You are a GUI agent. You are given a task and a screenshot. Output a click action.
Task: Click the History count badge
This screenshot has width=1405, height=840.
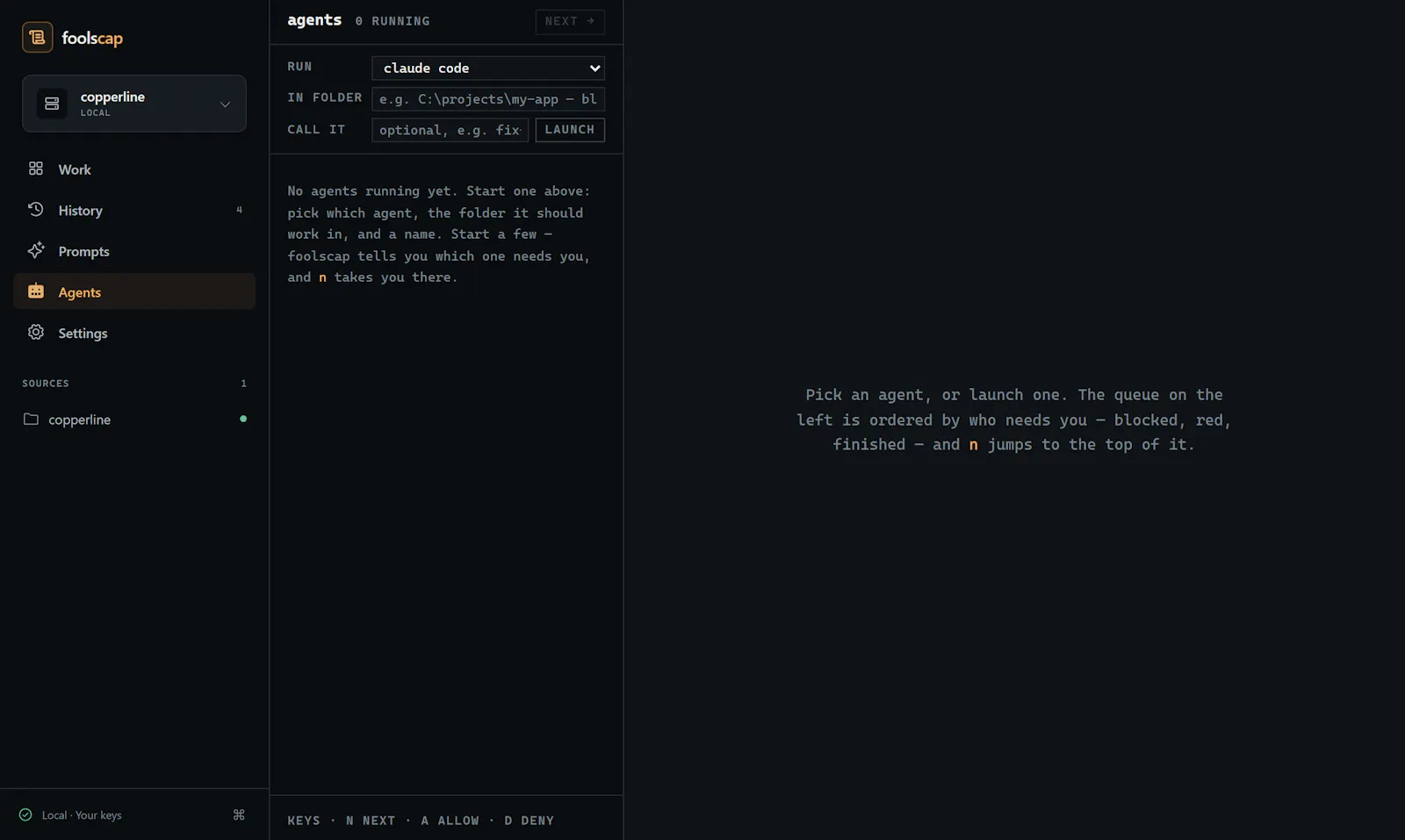239,210
